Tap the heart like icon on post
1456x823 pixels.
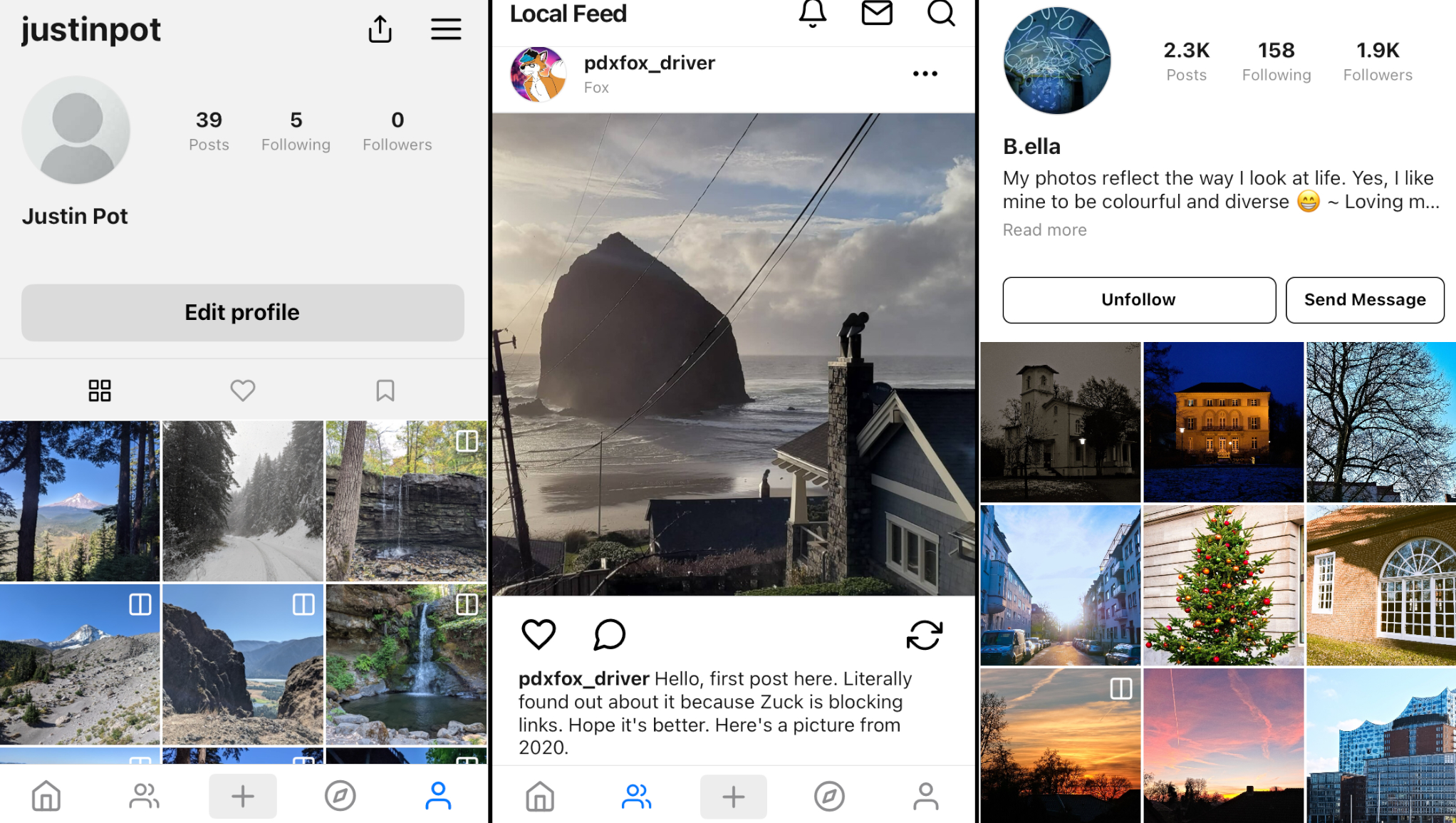(x=537, y=634)
